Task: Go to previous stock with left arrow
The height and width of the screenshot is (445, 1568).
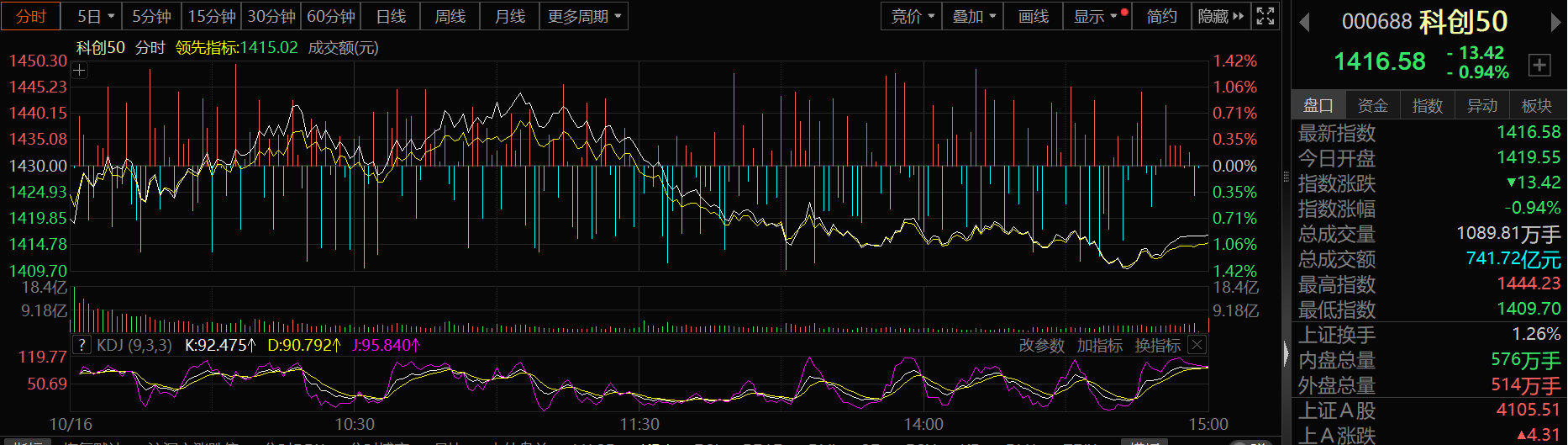Action: click(1305, 23)
